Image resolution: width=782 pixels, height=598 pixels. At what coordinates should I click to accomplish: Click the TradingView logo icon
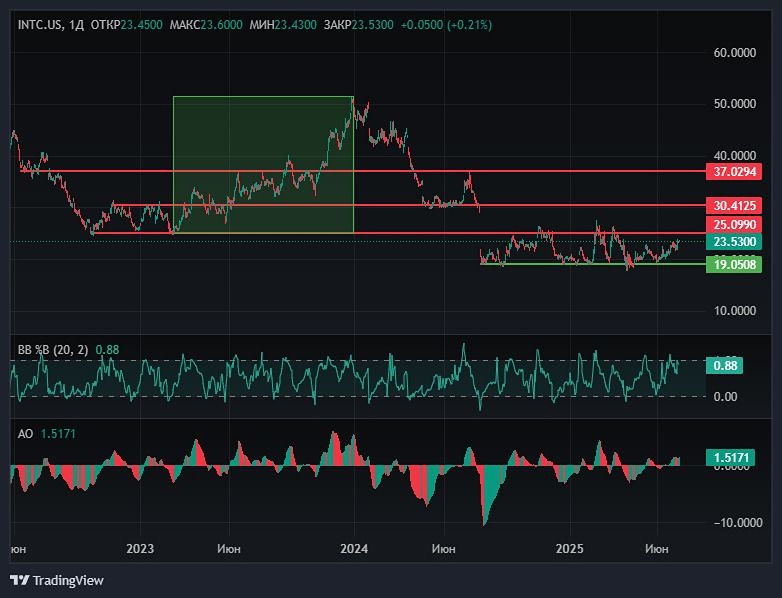point(19,580)
